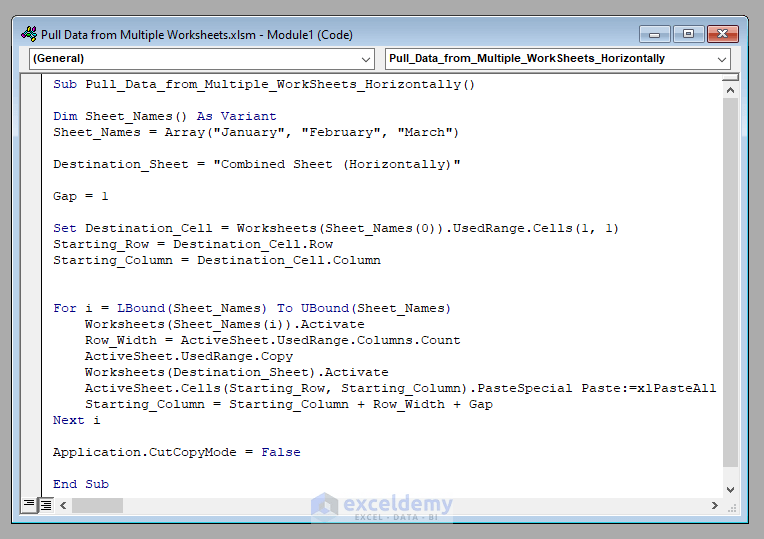Click the line "For i = LBound(Sheet_Names) To UBound(Sheet_Names)"
Image resolution: width=764 pixels, height=539 pixels.
coord(252,308)
